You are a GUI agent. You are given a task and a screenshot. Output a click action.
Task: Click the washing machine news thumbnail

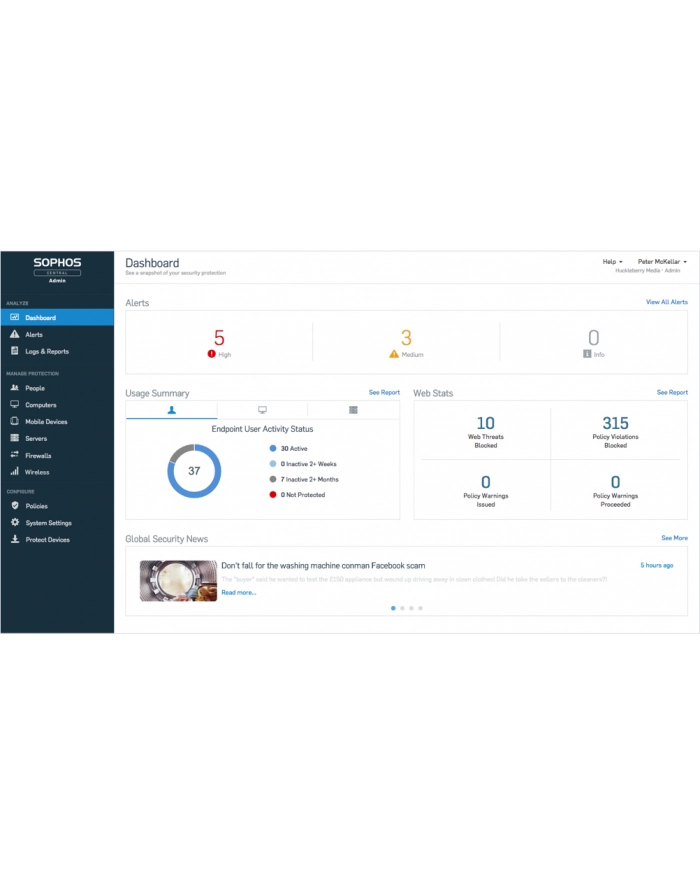click(x=178, y=580)
